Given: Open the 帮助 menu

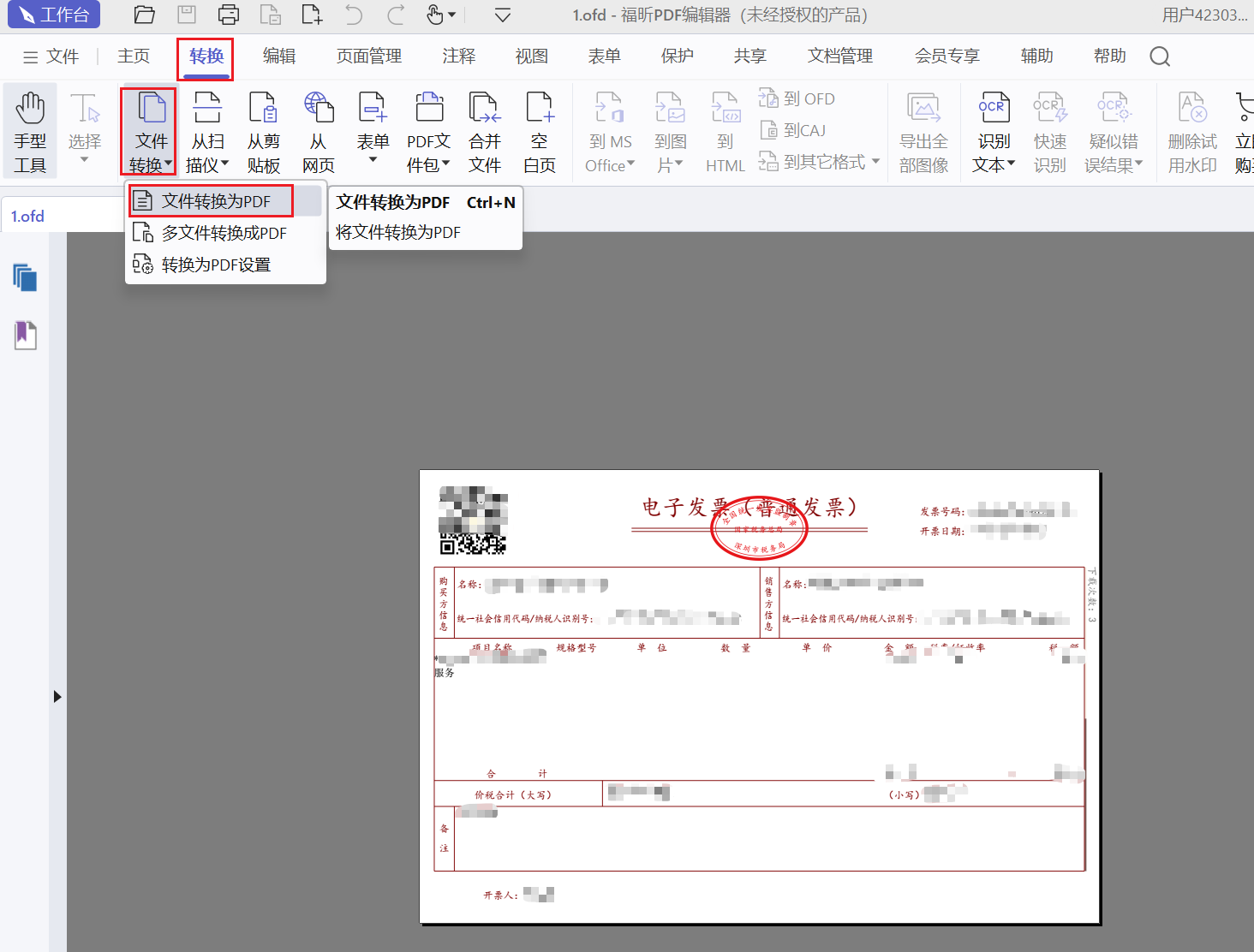Looking at the screenshot, I should pos(1109,56).
